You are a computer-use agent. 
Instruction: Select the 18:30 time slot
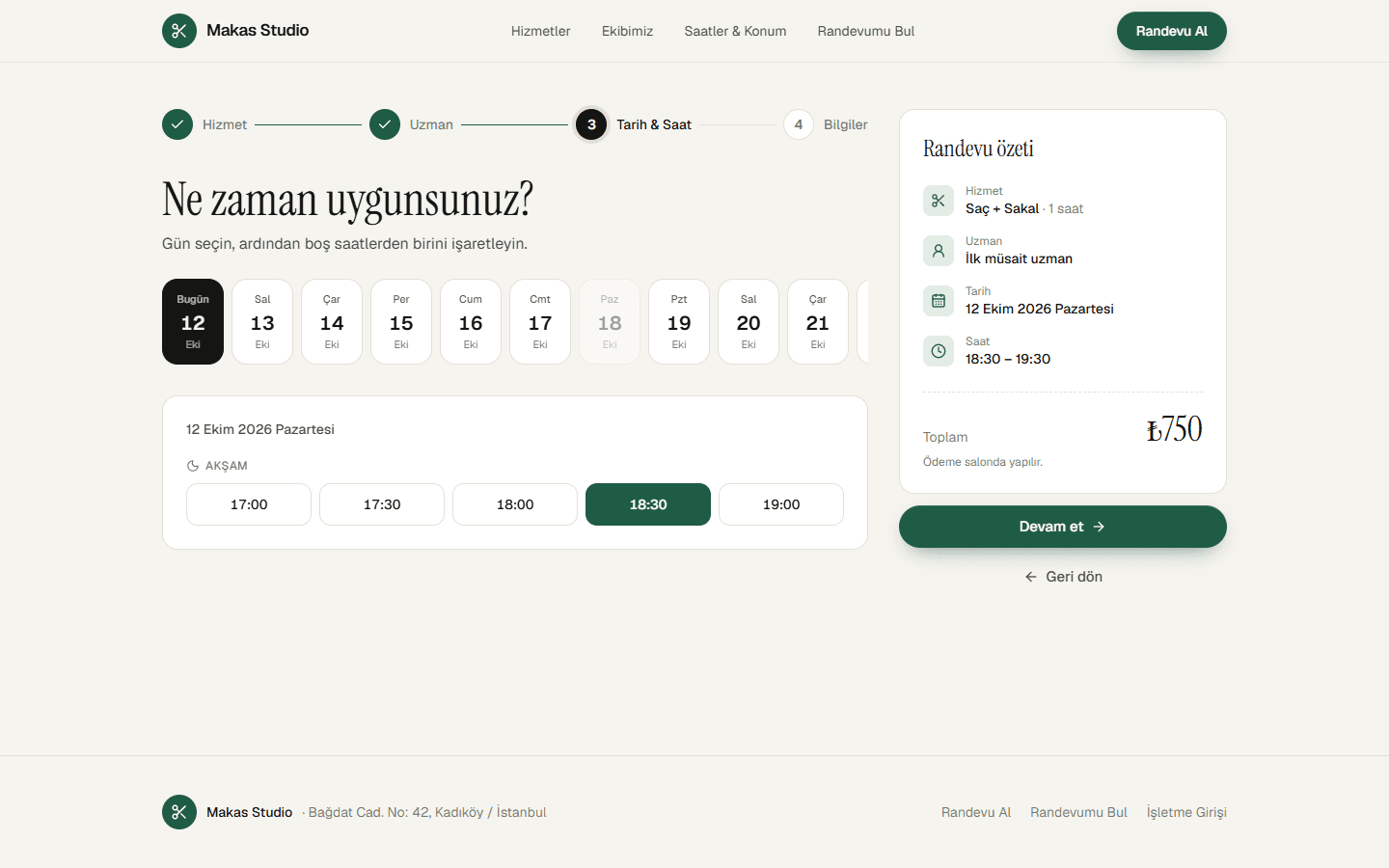point(648,504)
